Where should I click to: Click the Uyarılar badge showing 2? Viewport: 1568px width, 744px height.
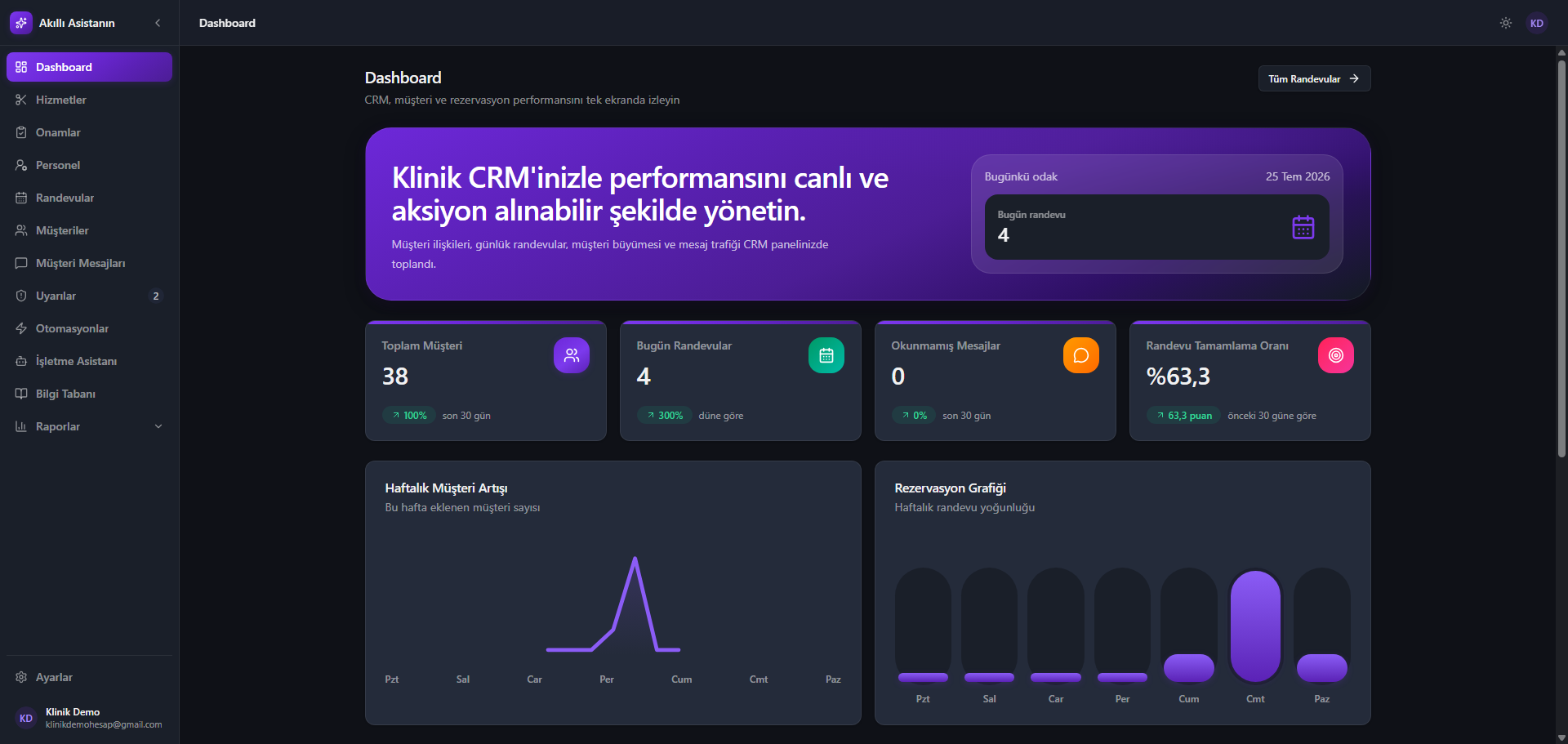156,296
